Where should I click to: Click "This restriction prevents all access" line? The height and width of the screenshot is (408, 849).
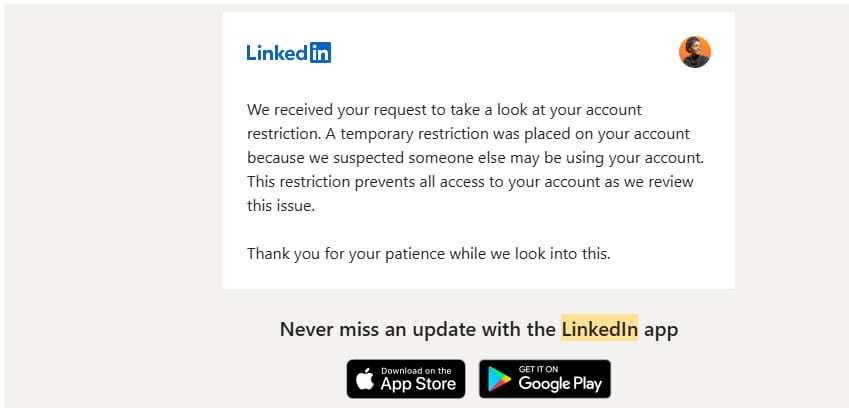point(470,182)
